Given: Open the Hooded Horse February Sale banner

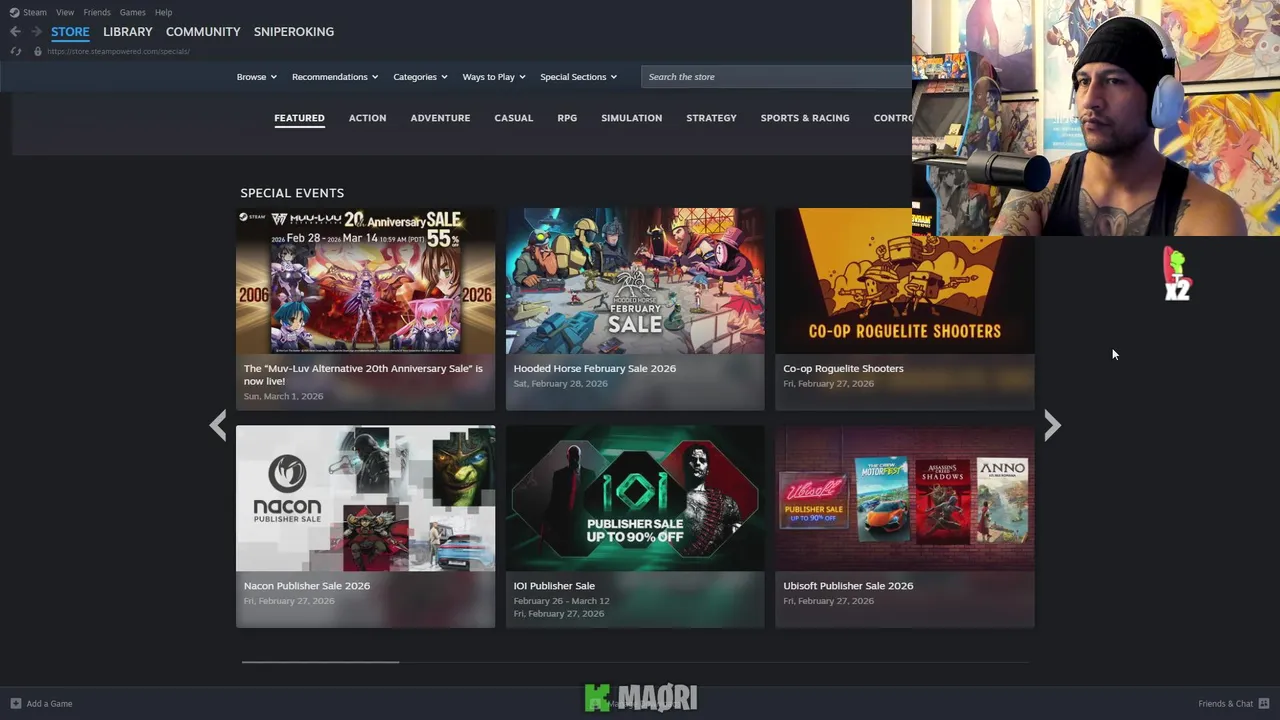Looking at the screenshot, I should click(x=635, y=281).
